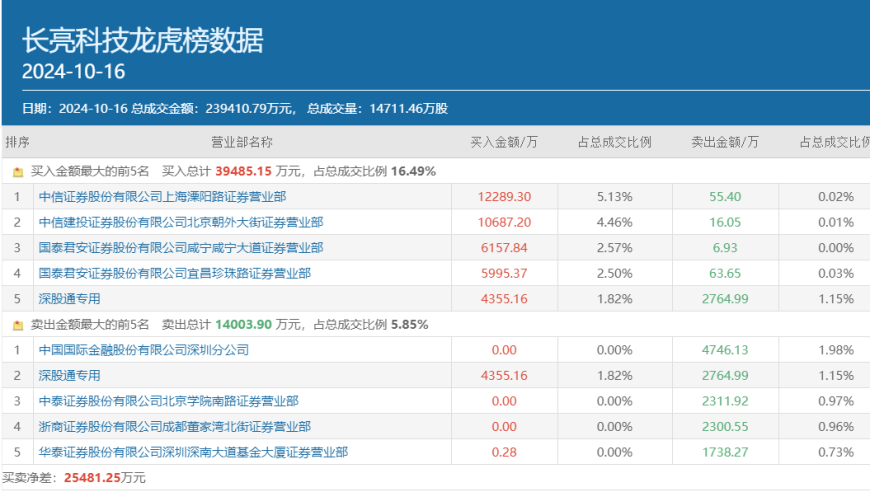The height and width of the screenshot is (492, 870).
Task: Select the sell amount 16.05
Action: click(x=725, y=222)
